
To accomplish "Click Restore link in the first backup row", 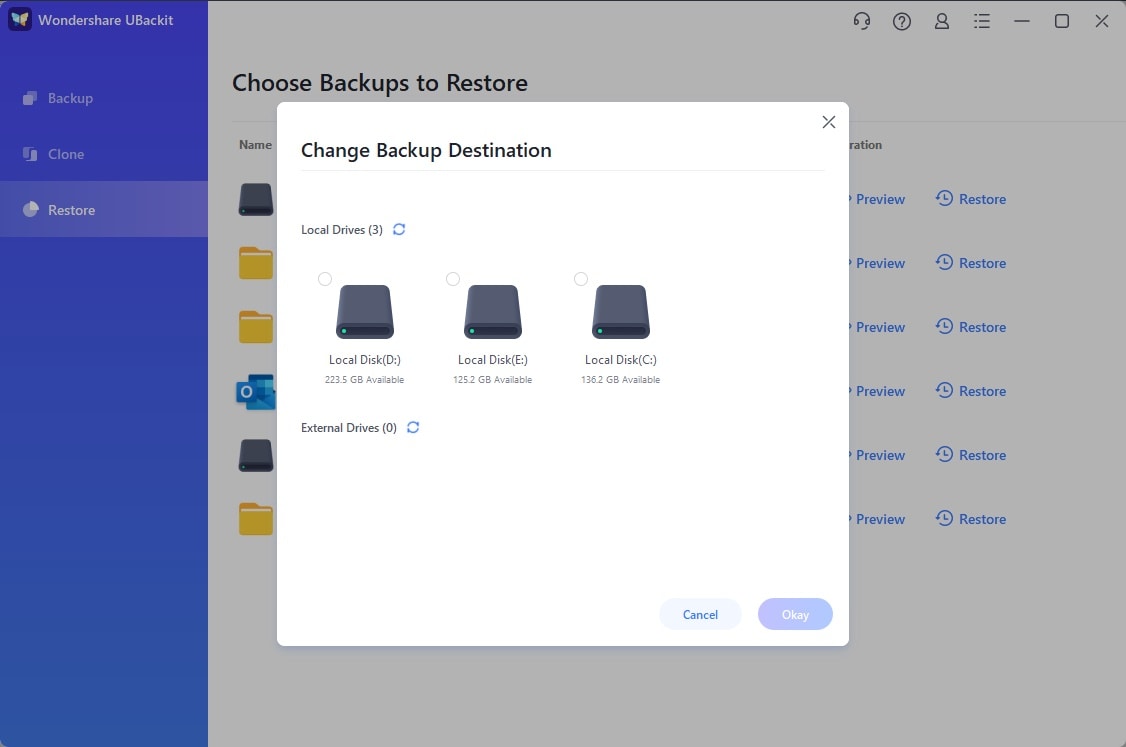I will click(x=971, y=199).
